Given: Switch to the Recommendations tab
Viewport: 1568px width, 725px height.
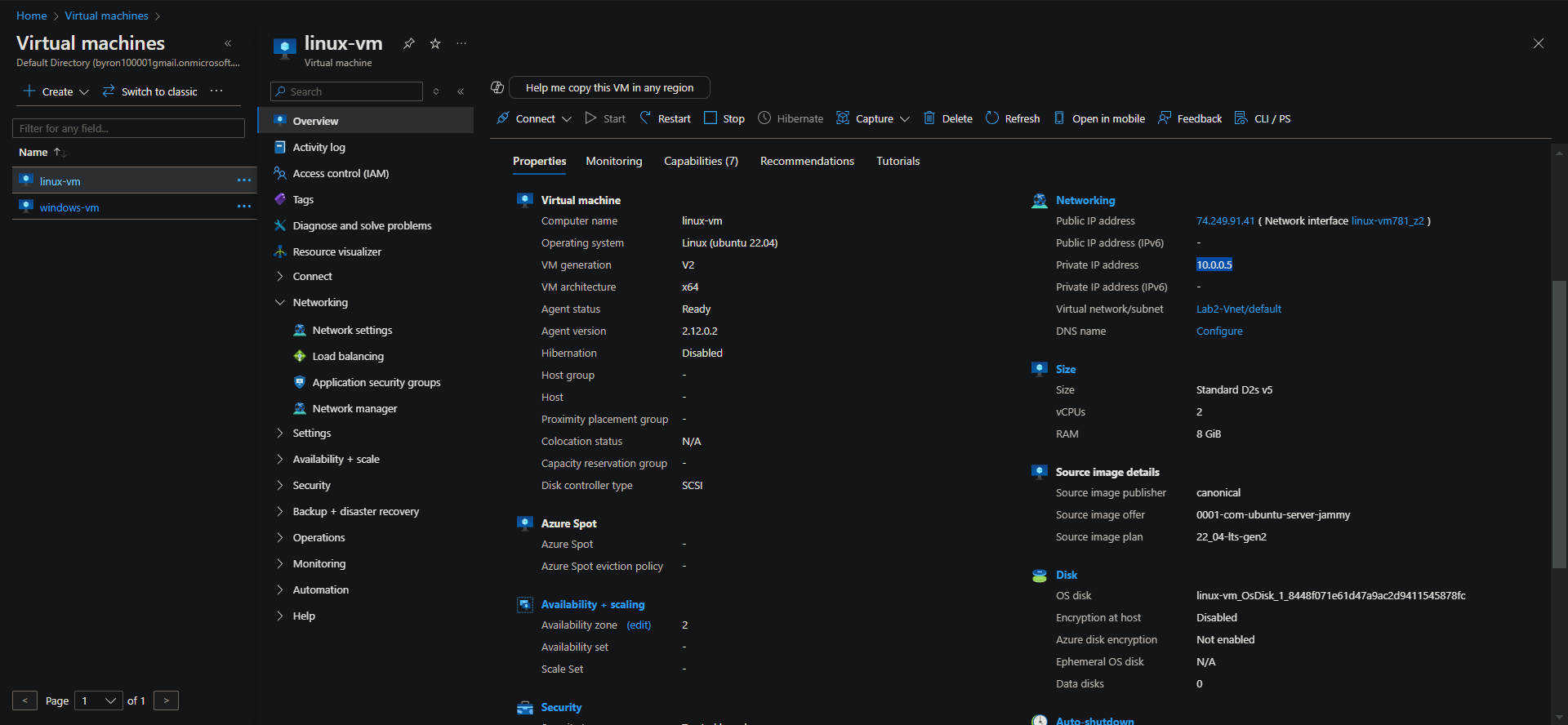Looking at the screenshot, I should point(807,161).
